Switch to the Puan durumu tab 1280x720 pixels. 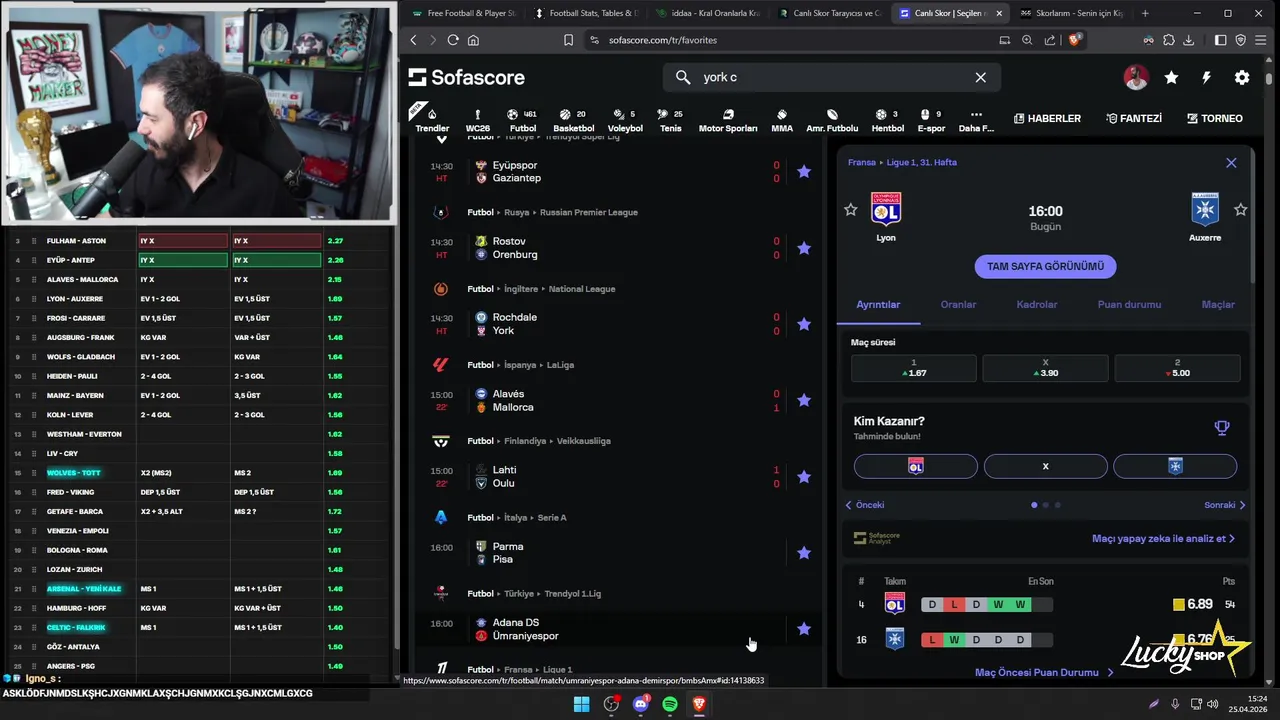(1129, 305)
